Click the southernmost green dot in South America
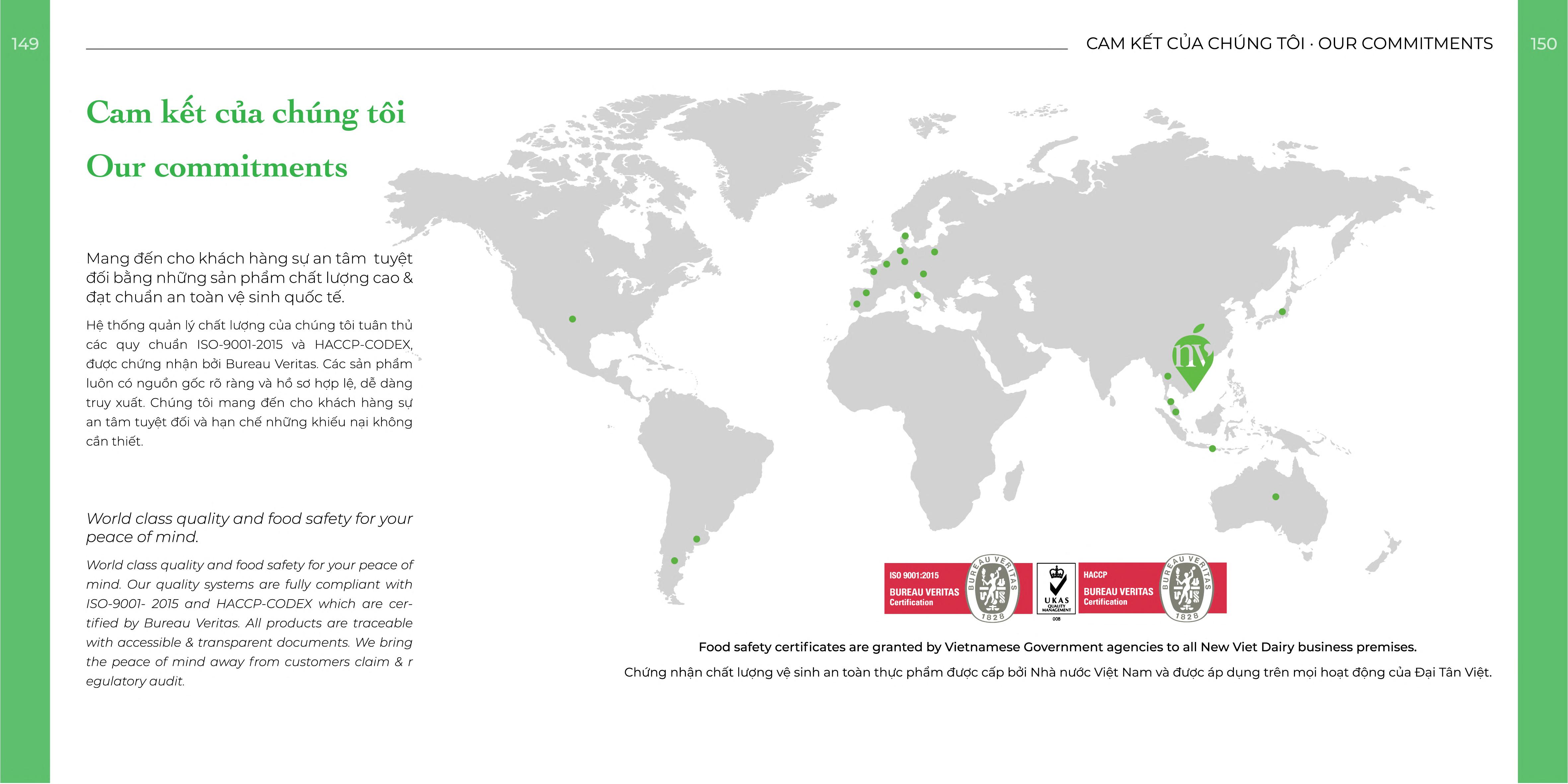The height and width of the screenshot is (784, 1568). click(x=675, y=561)
